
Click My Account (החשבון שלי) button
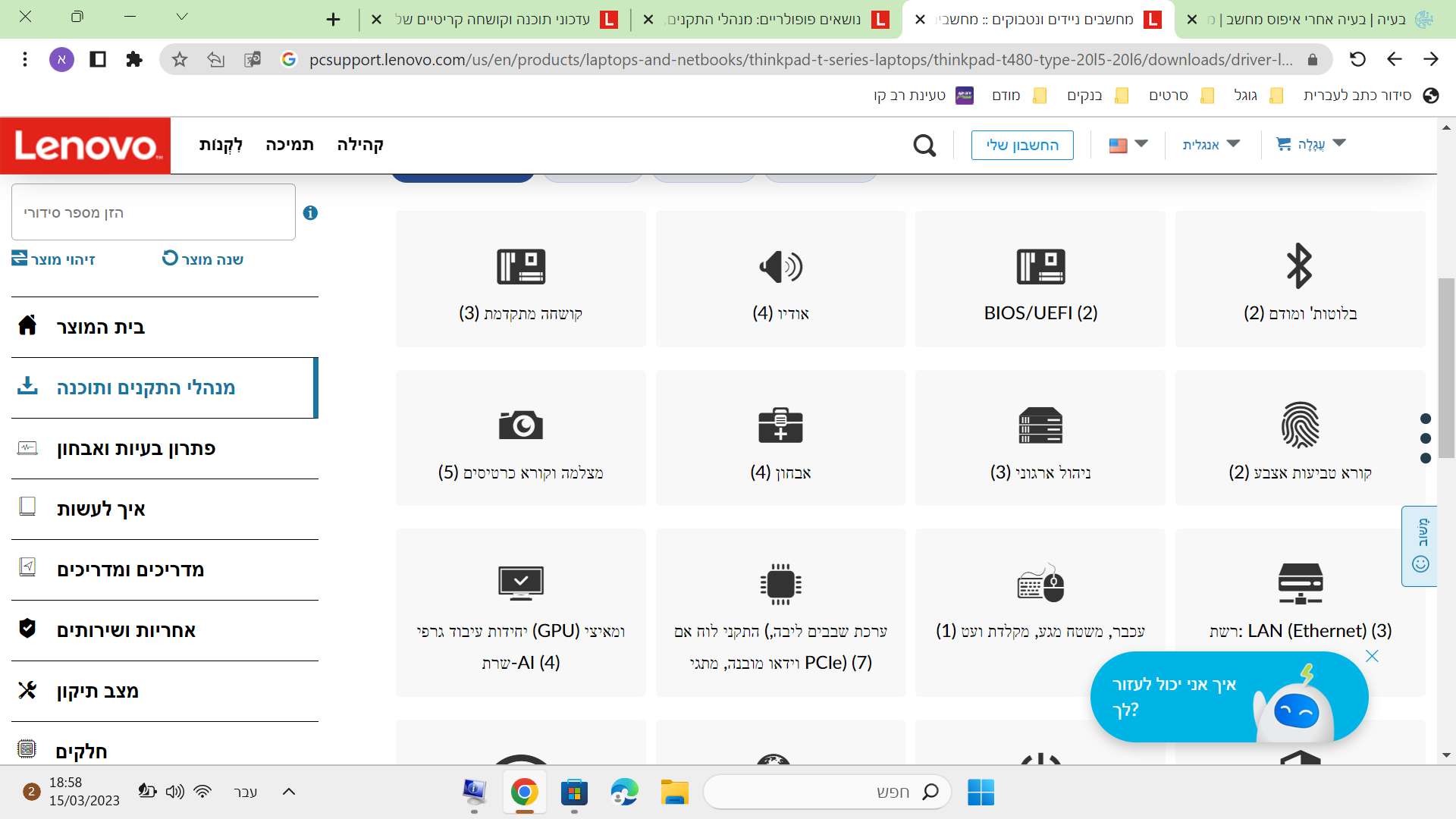coord(1022,145)
